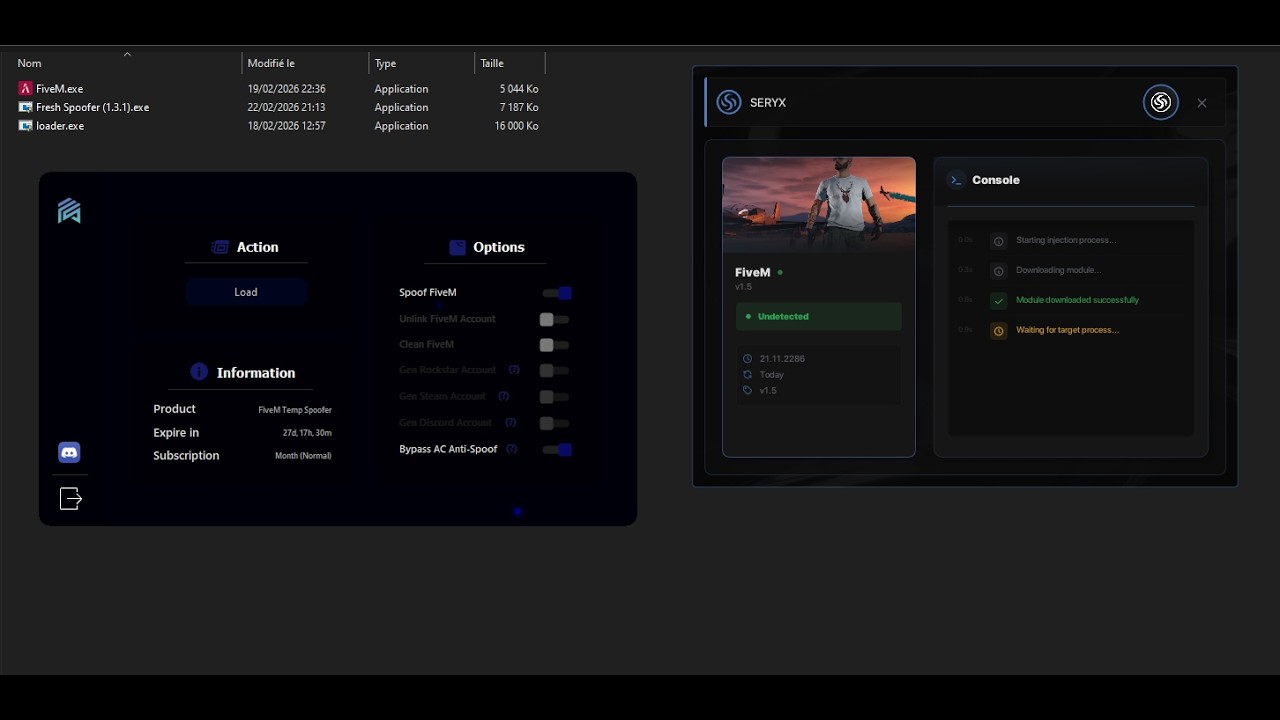Click 'Waiting for target process...' console line
Screen dimensions: 1280x720
pyautogui.click(x=1067, y=330)
